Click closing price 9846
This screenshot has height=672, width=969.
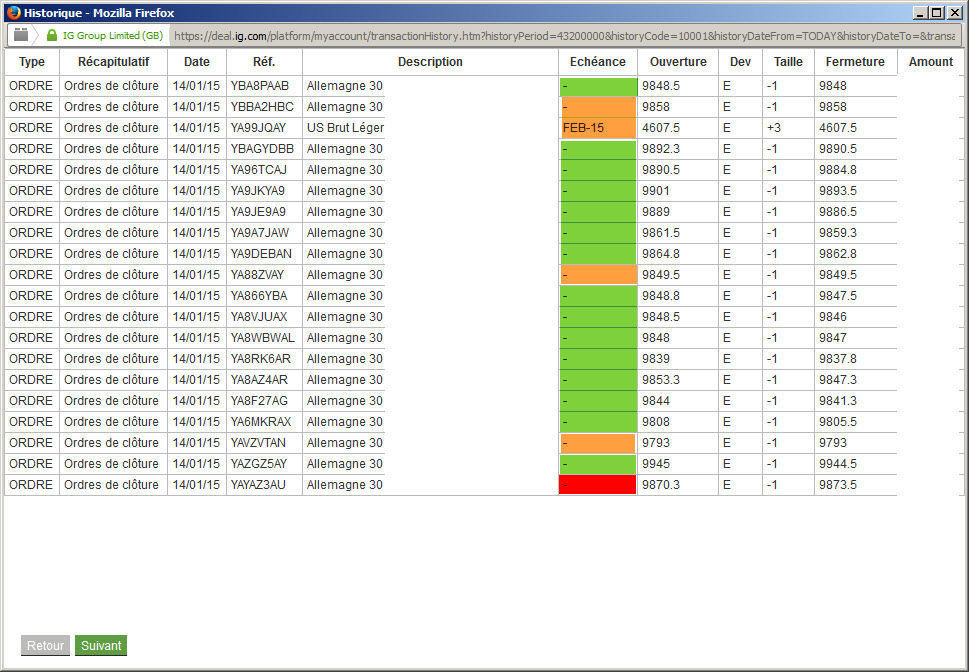833,317
